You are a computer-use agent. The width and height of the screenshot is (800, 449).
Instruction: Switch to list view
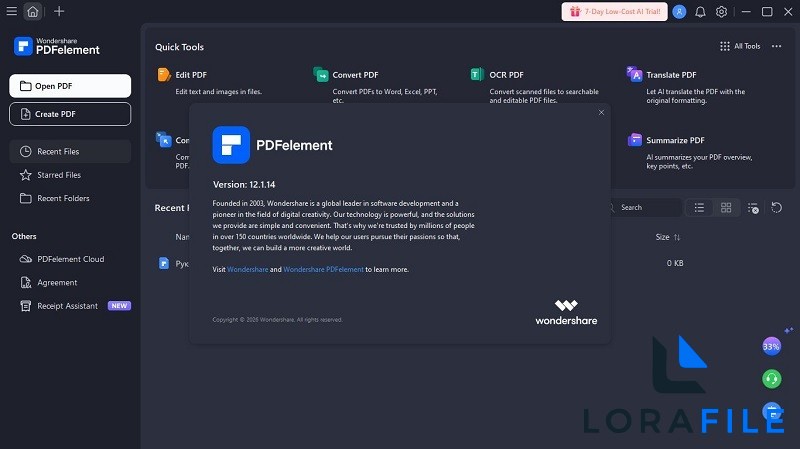click(x=699, y=208)
